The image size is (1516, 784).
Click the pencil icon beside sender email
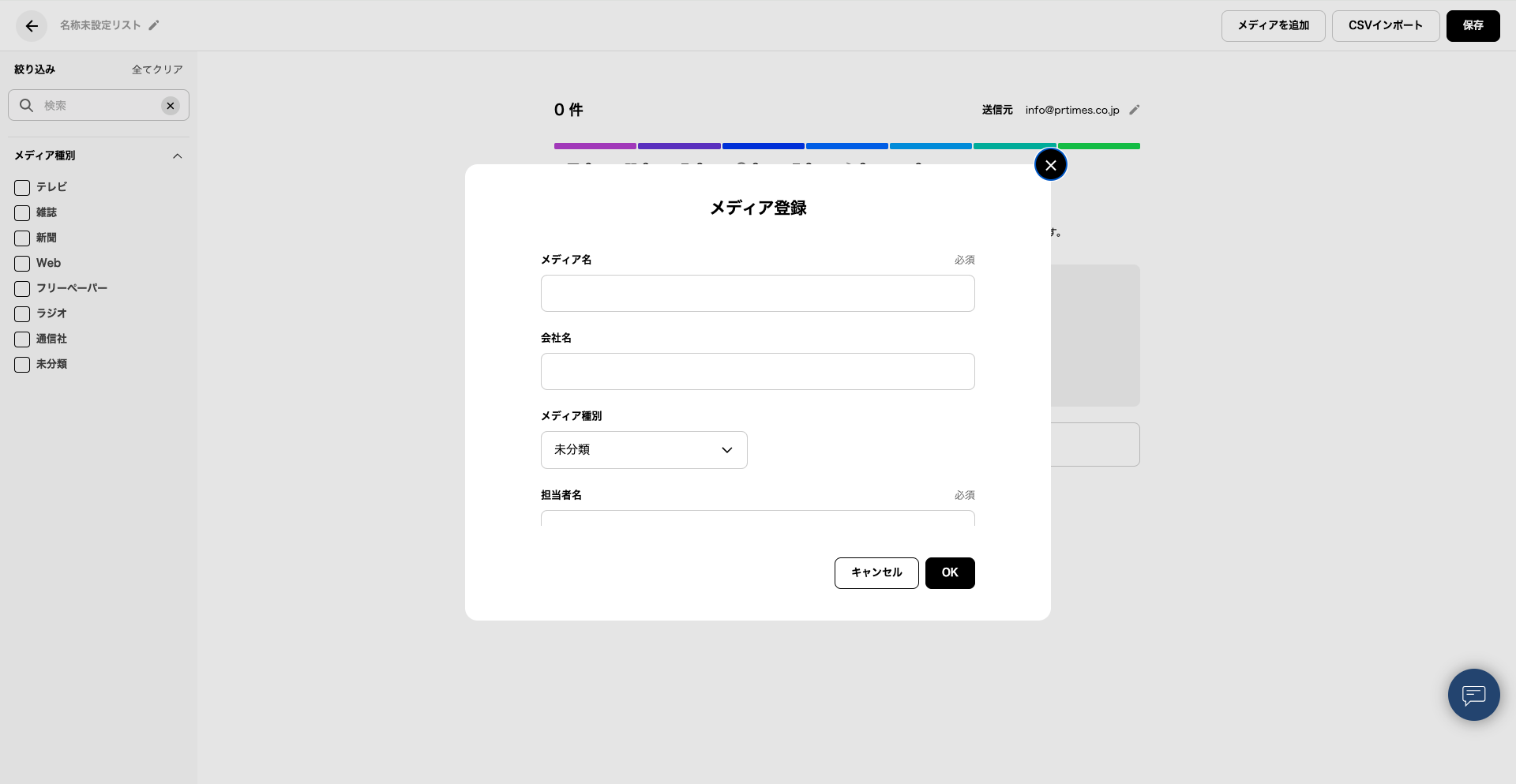pyautogui.click(x=1135, y=110)
